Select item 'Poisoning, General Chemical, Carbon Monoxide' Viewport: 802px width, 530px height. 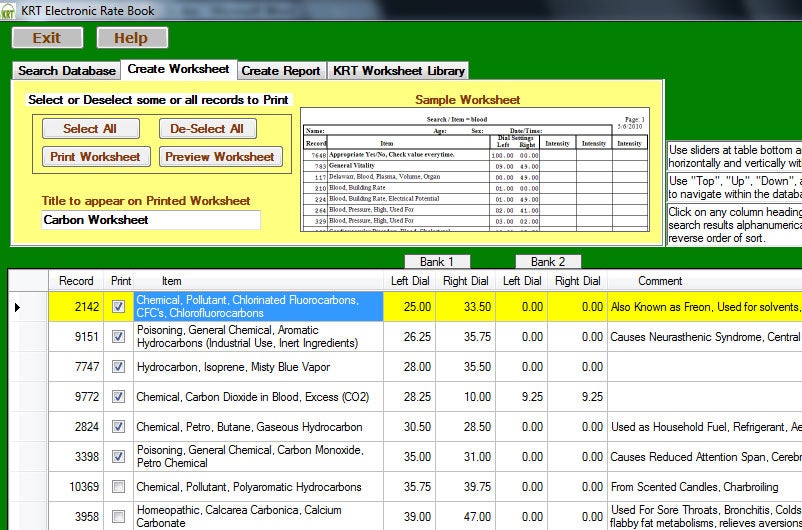(x=258, y=456)
